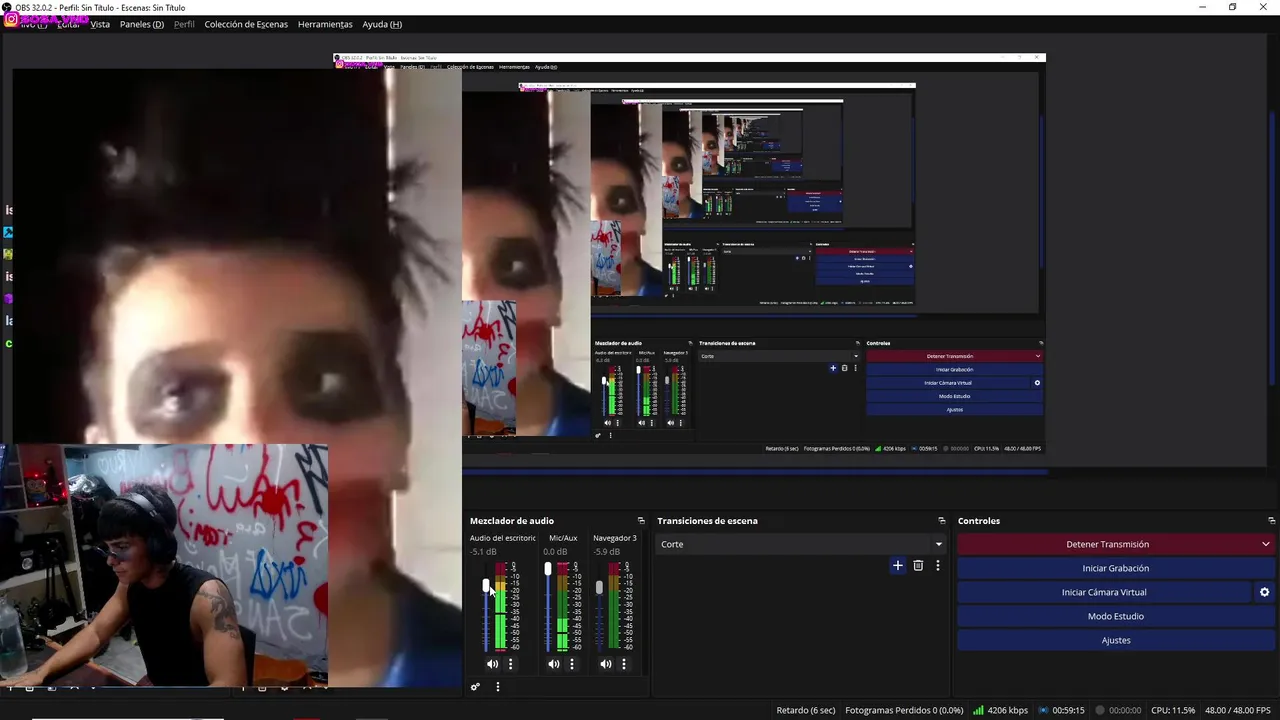Click the 00:00:00 recording timer
This screenshot has height=720, width=1280.
[x=1125, y=710]
